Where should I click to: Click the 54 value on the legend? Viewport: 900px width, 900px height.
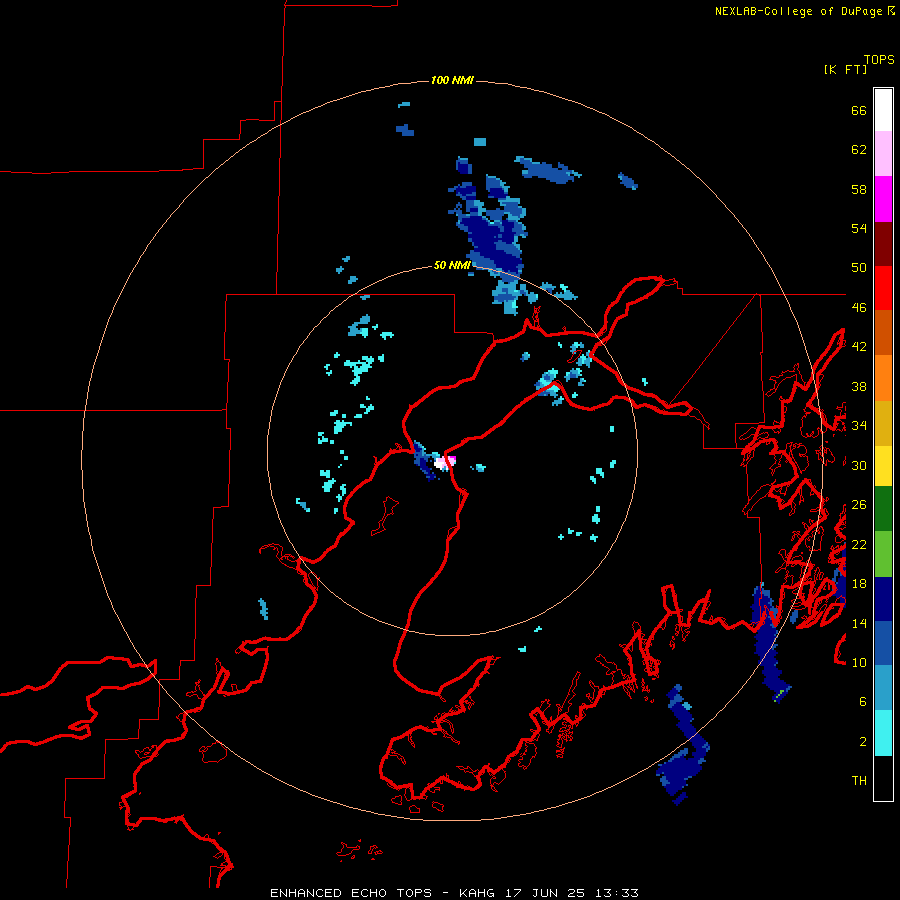859,228
